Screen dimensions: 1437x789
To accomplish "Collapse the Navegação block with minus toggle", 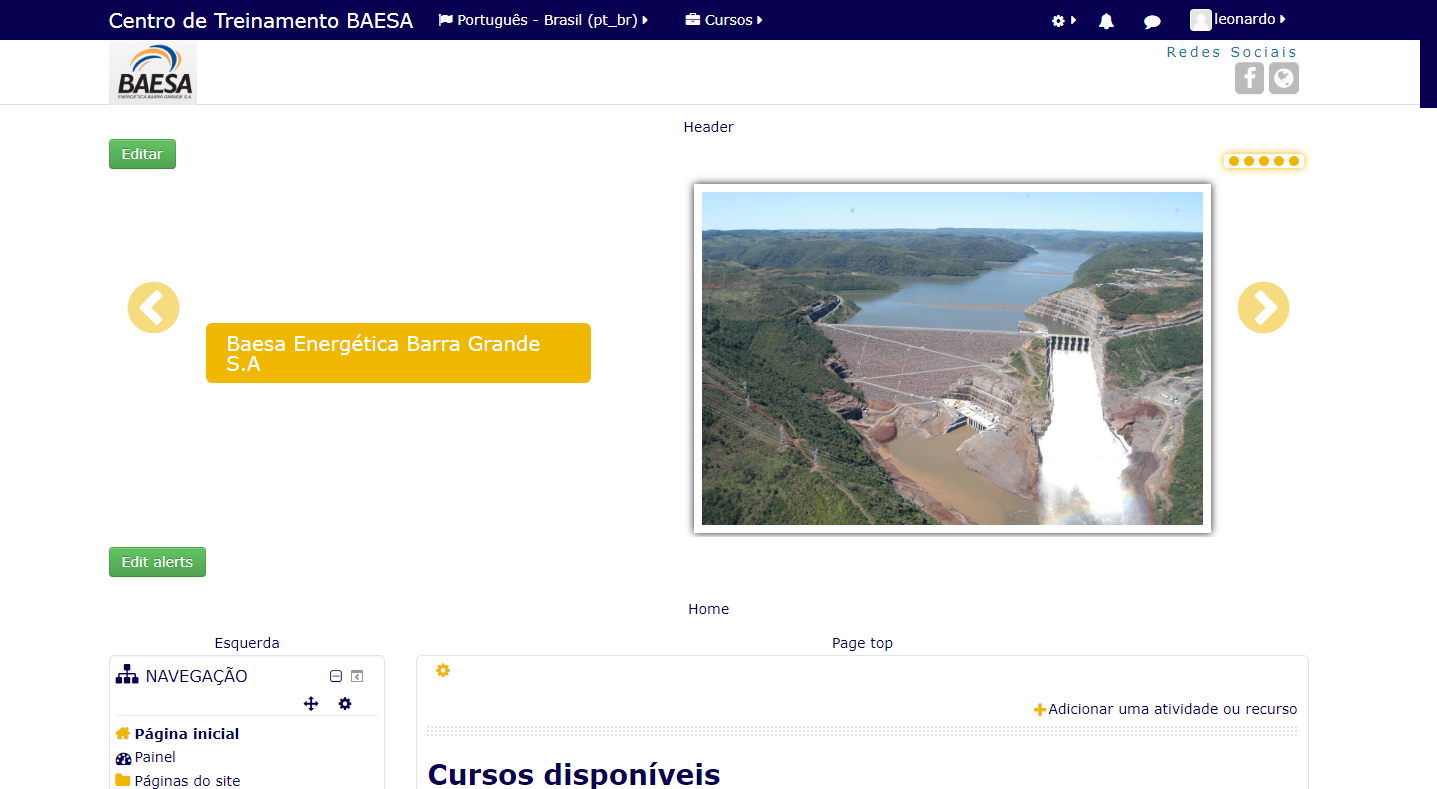I will (336, 676).
